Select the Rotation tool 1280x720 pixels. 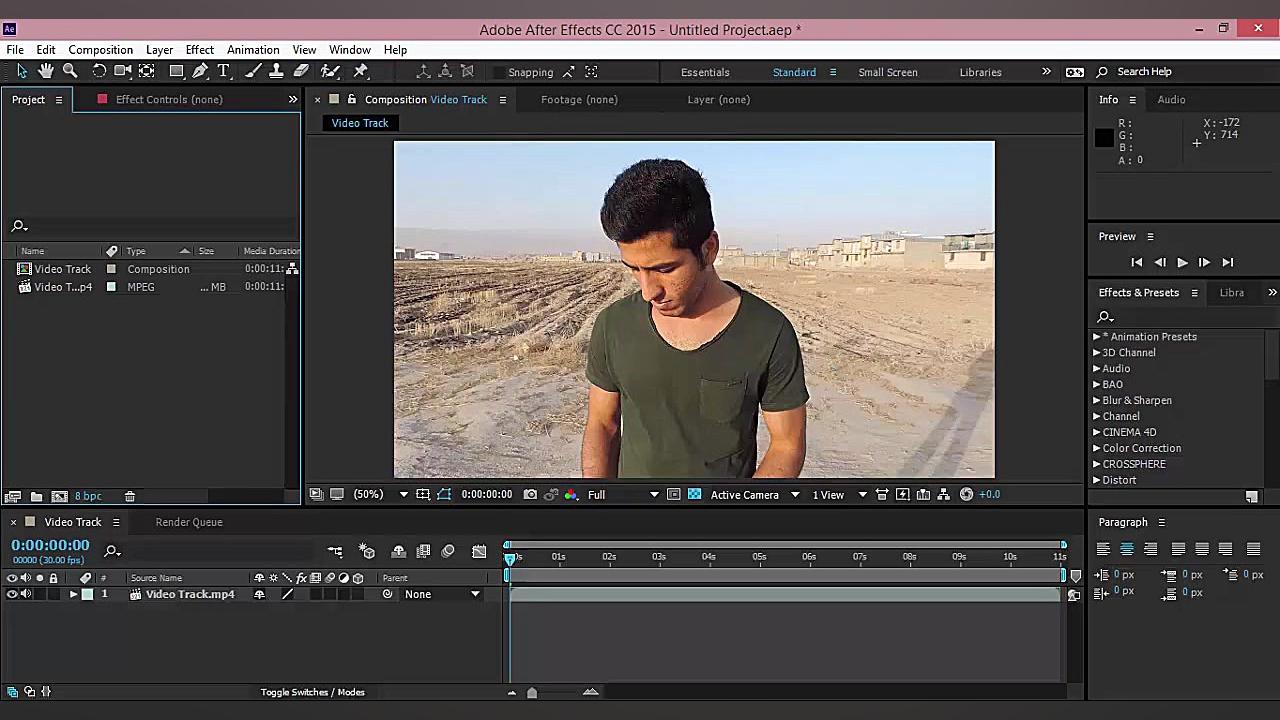coord(99,71)
